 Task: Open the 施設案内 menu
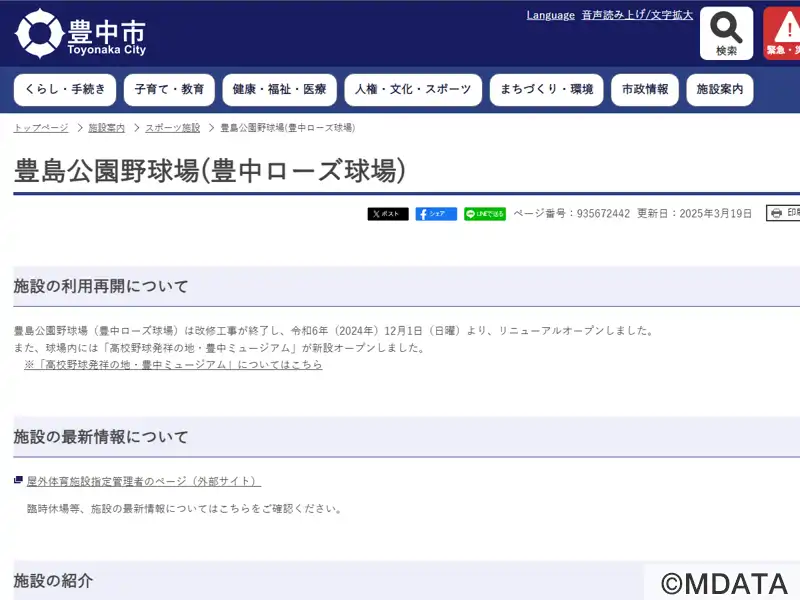[719, 90]
